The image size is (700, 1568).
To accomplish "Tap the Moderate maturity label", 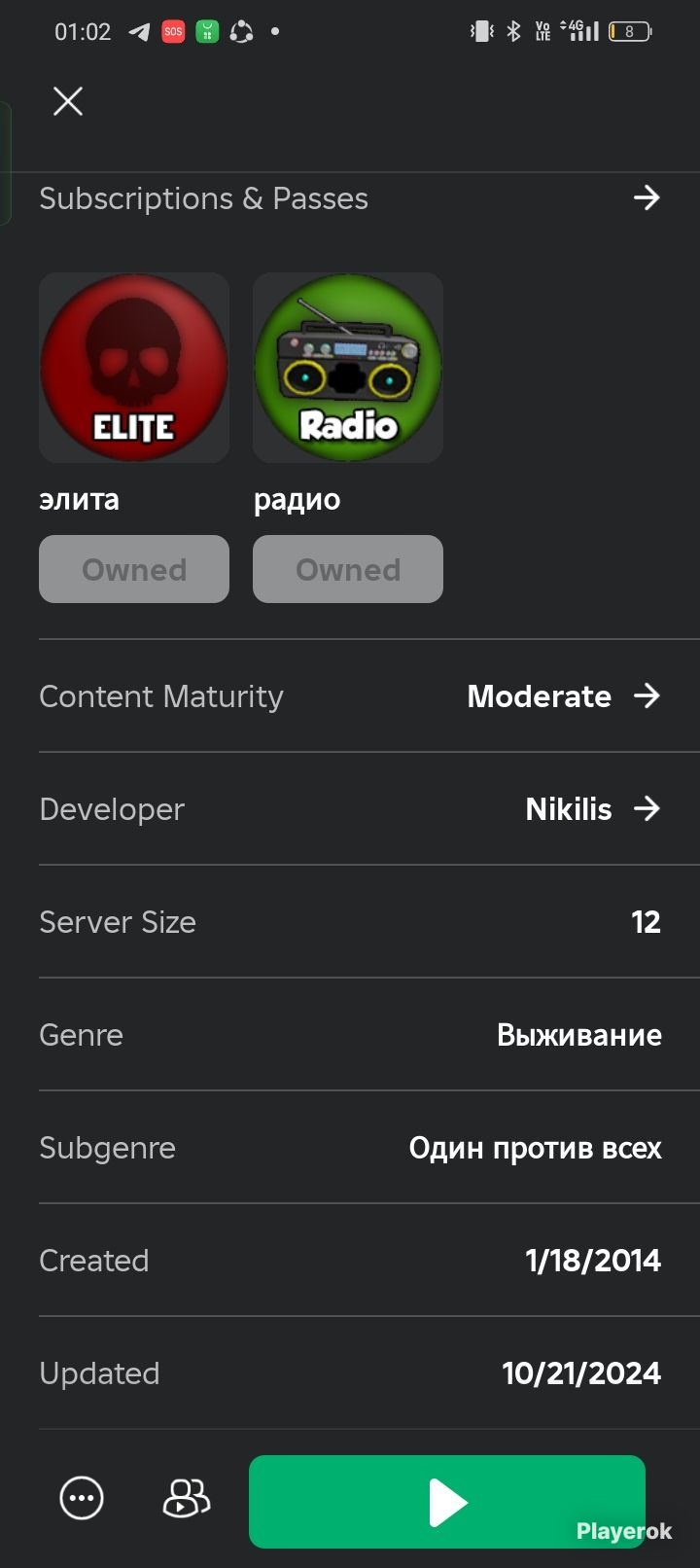I will [x=540, y=696].
